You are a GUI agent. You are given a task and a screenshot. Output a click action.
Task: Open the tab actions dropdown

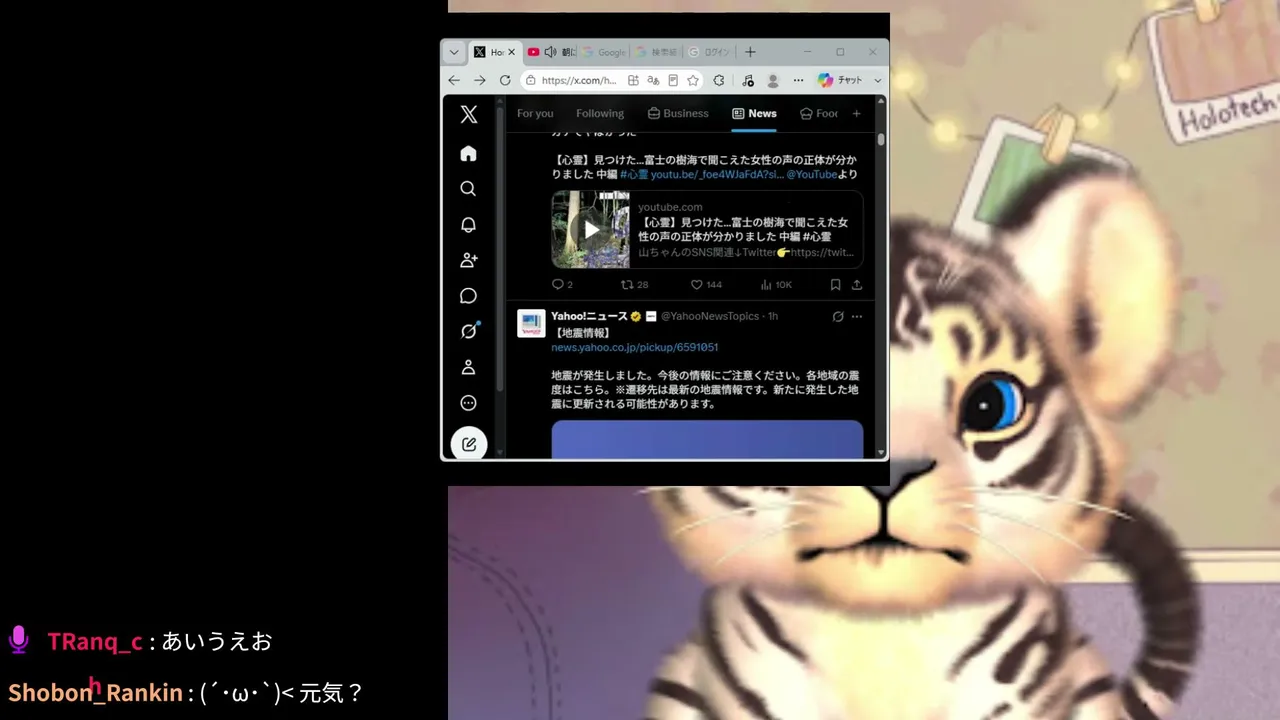tap(454, 52)
